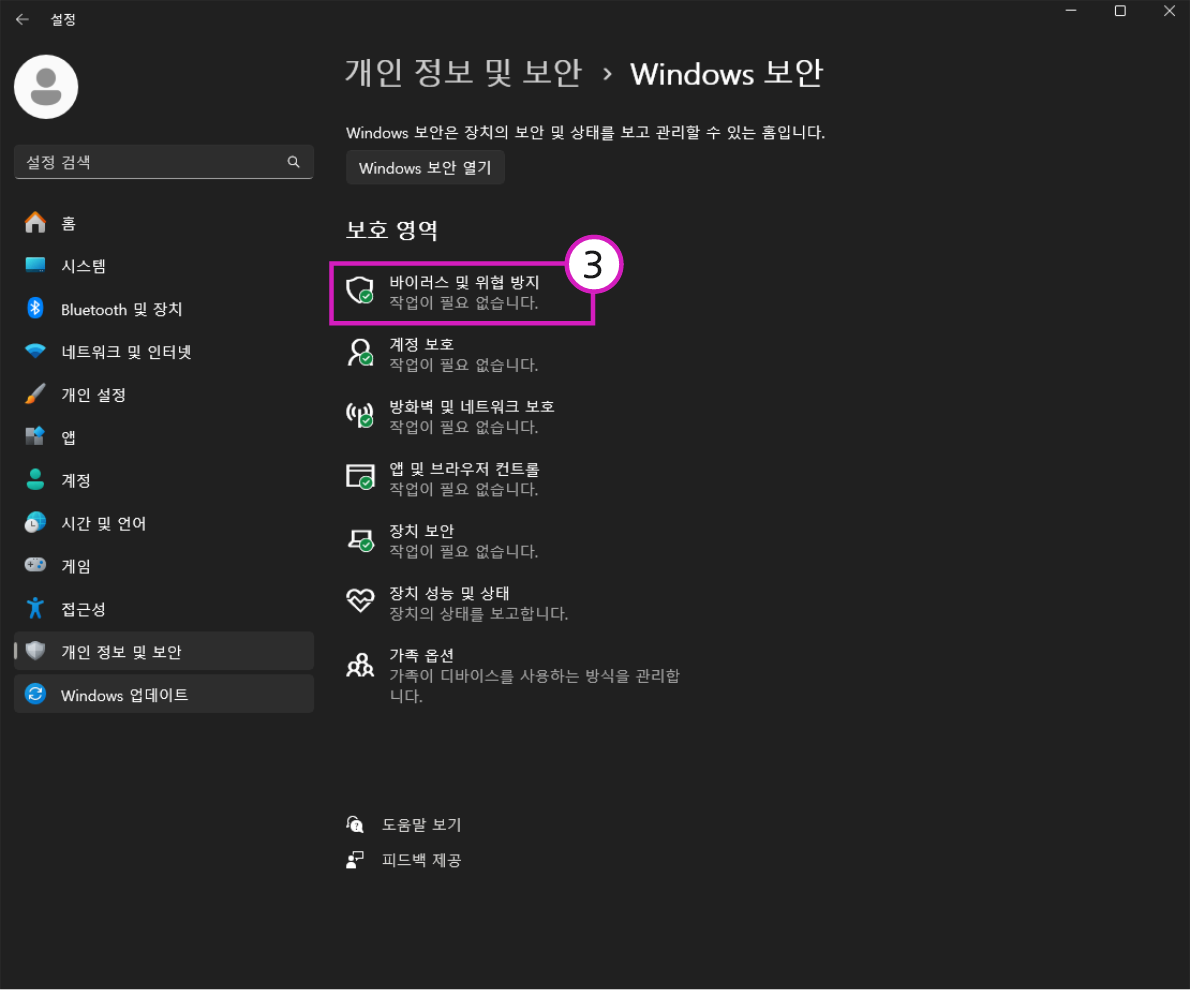Viewport: 1190px width, 990px height.
Task: Open the 앱 settings page
Action: tap(164, 437)
